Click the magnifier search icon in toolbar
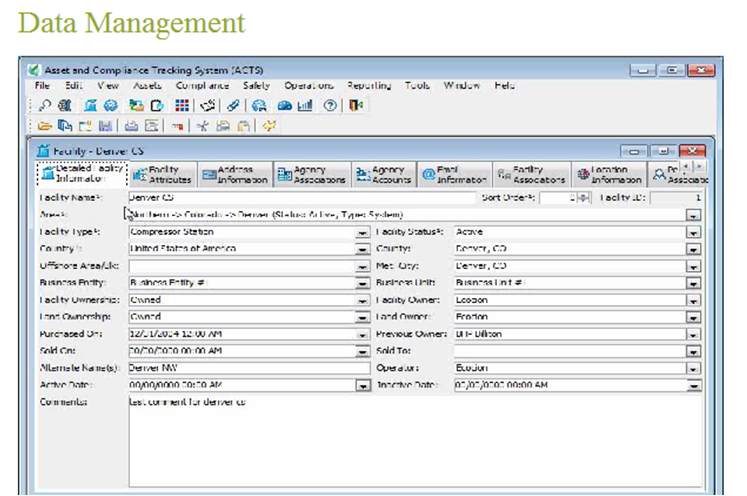This screenshot has width=747, height=496. pos(45,105)
